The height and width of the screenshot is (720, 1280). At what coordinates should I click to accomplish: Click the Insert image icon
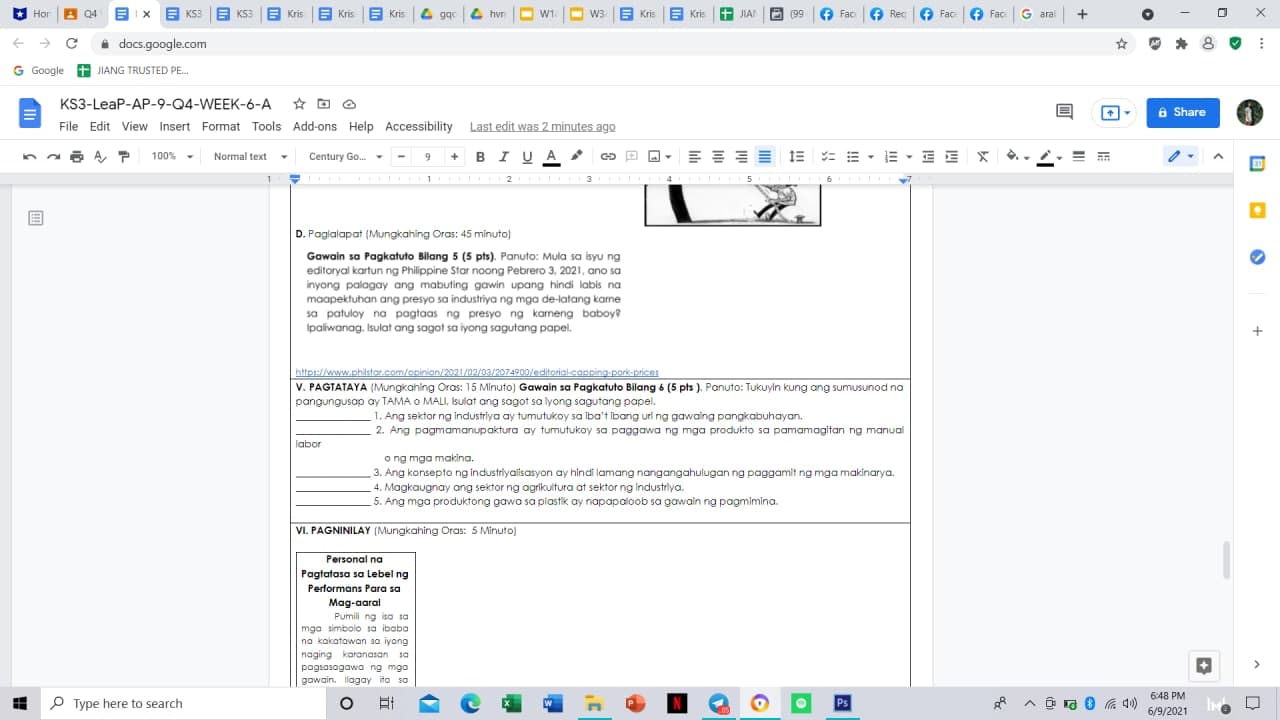coord(655,157)
